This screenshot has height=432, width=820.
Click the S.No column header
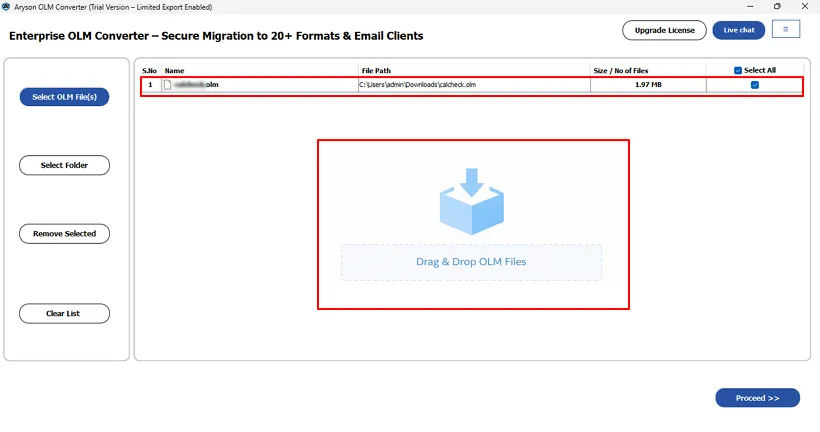[150, 71]
